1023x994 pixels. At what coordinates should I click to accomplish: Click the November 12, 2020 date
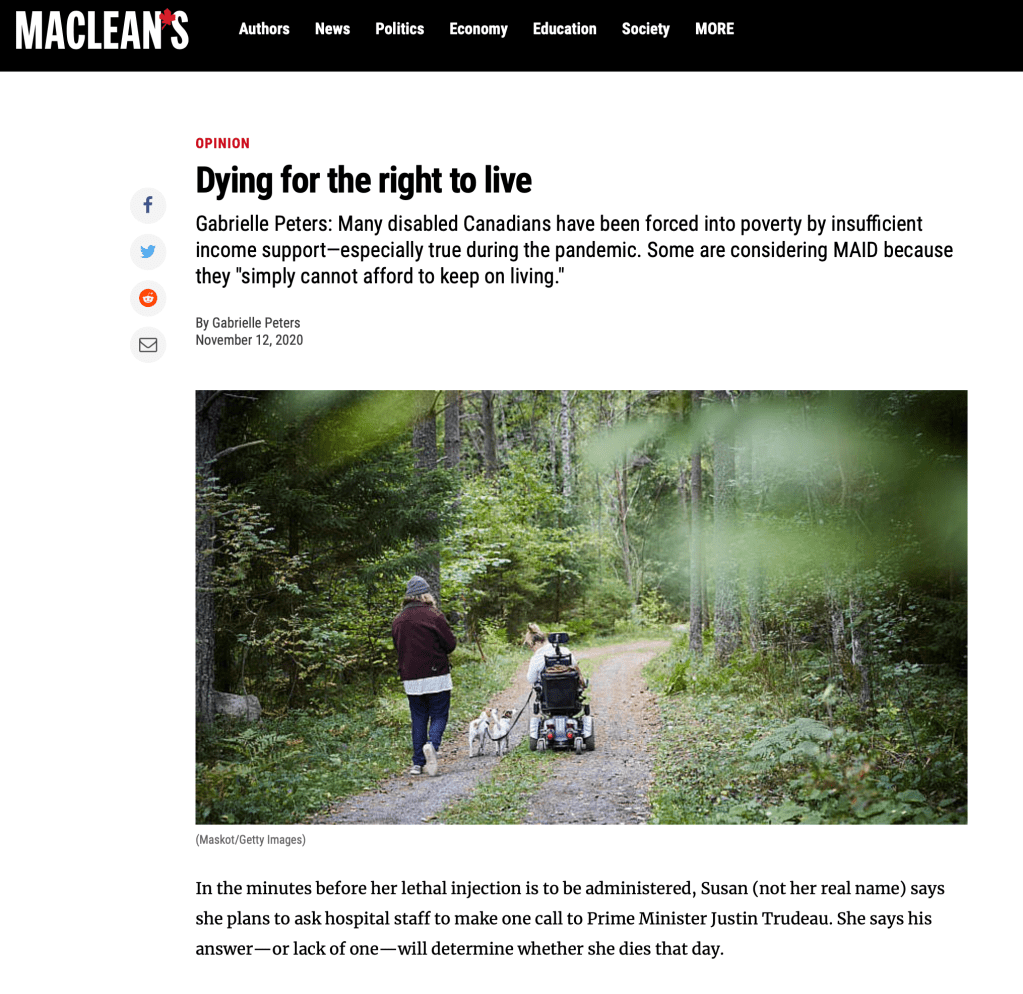pos(249,340)
